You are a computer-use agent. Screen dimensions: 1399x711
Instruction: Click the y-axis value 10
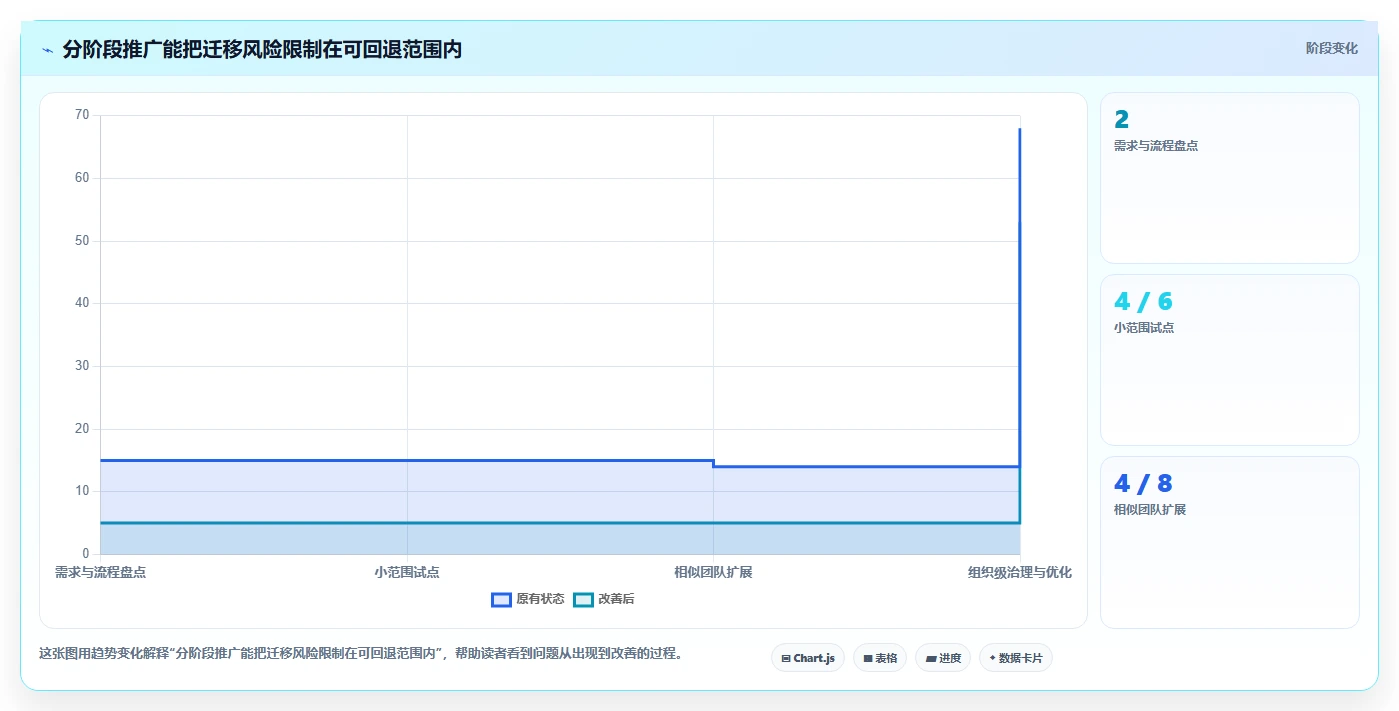[82, 491]
